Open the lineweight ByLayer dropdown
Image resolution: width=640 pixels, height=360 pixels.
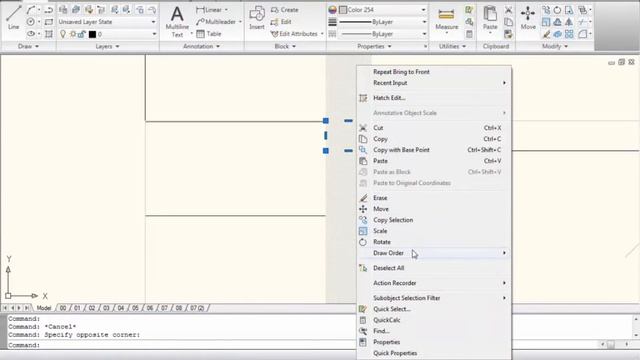pyautogui.click(x=383, y=22)
